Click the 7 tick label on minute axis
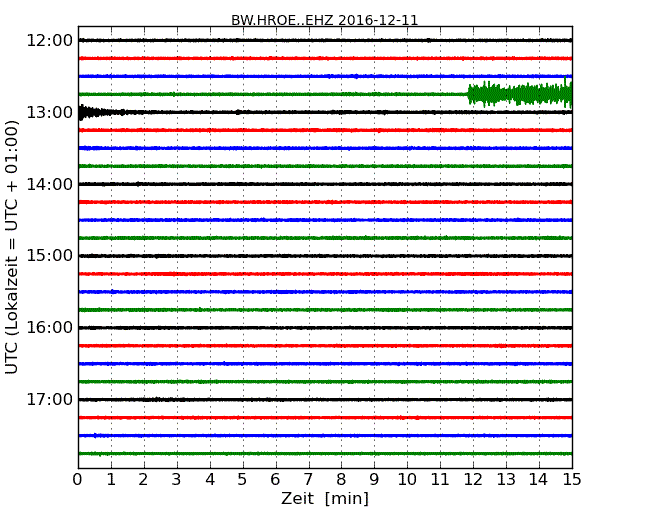Screen dimensions: 650x520 (x=308, y=480)
